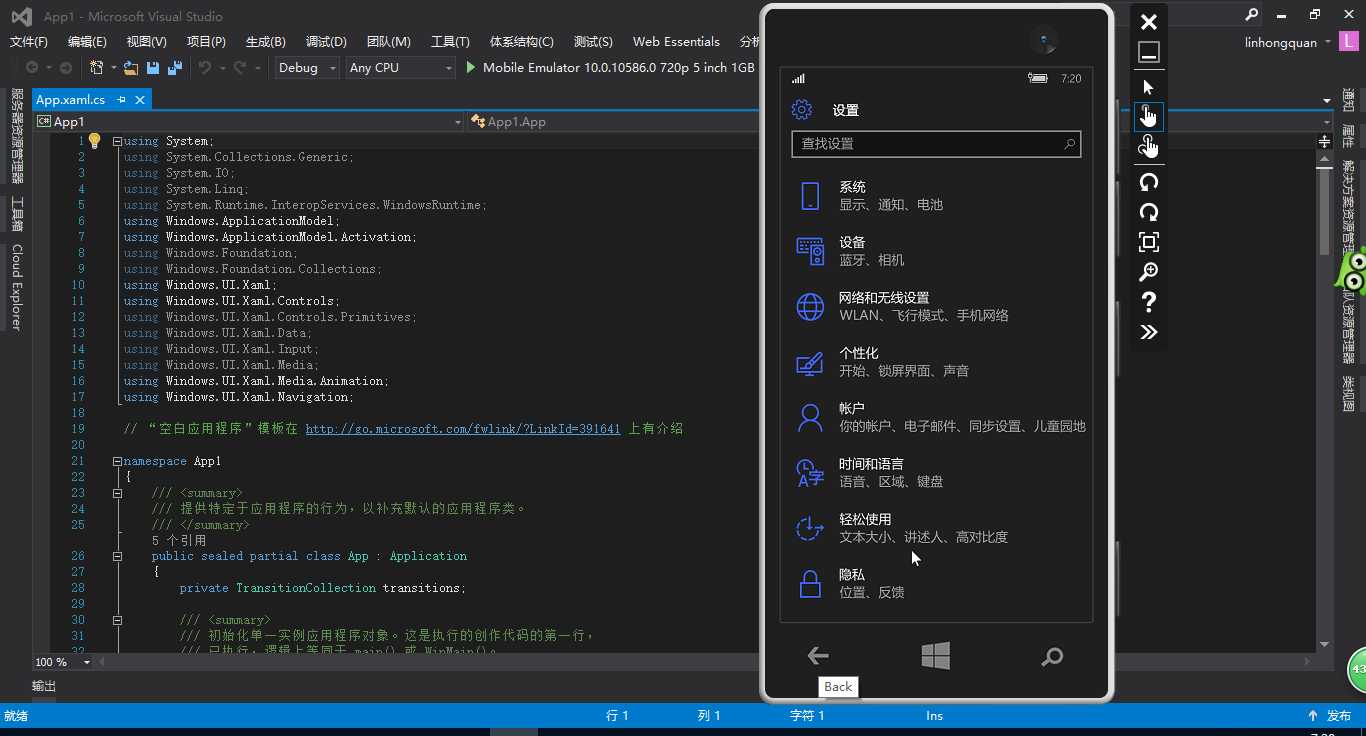1366x736 pixels.
Task: Click the New Project toolbar icon
Action: coord(96,68)
